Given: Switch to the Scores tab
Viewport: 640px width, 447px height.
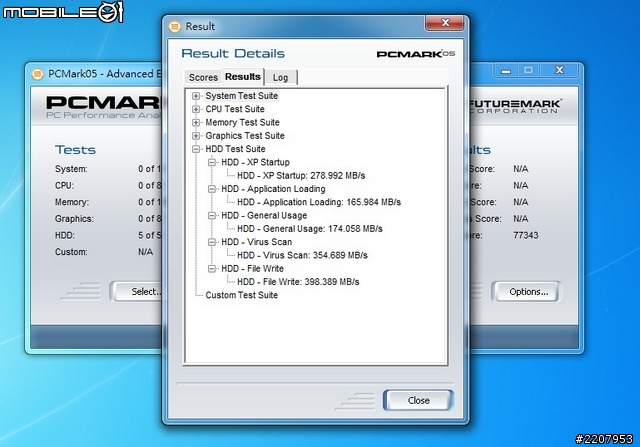Looking at the screenshot, I should tap(203, 77).
